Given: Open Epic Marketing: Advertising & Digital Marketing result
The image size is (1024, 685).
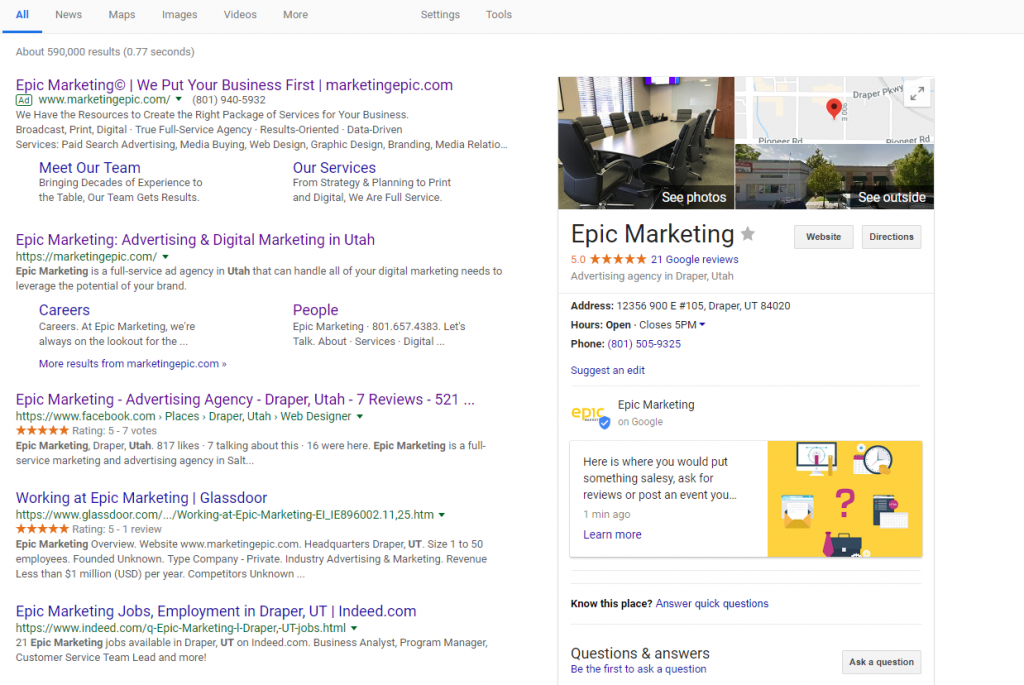Looking at the screenshot, I should click(x=195, y=240).
